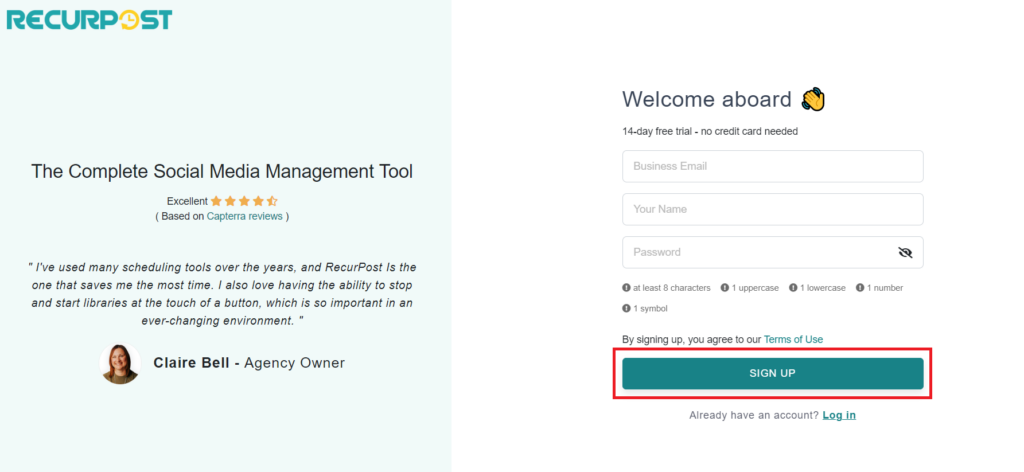Open the Terms of Use link
This screenshot has width=1024, height=472.
793,339
